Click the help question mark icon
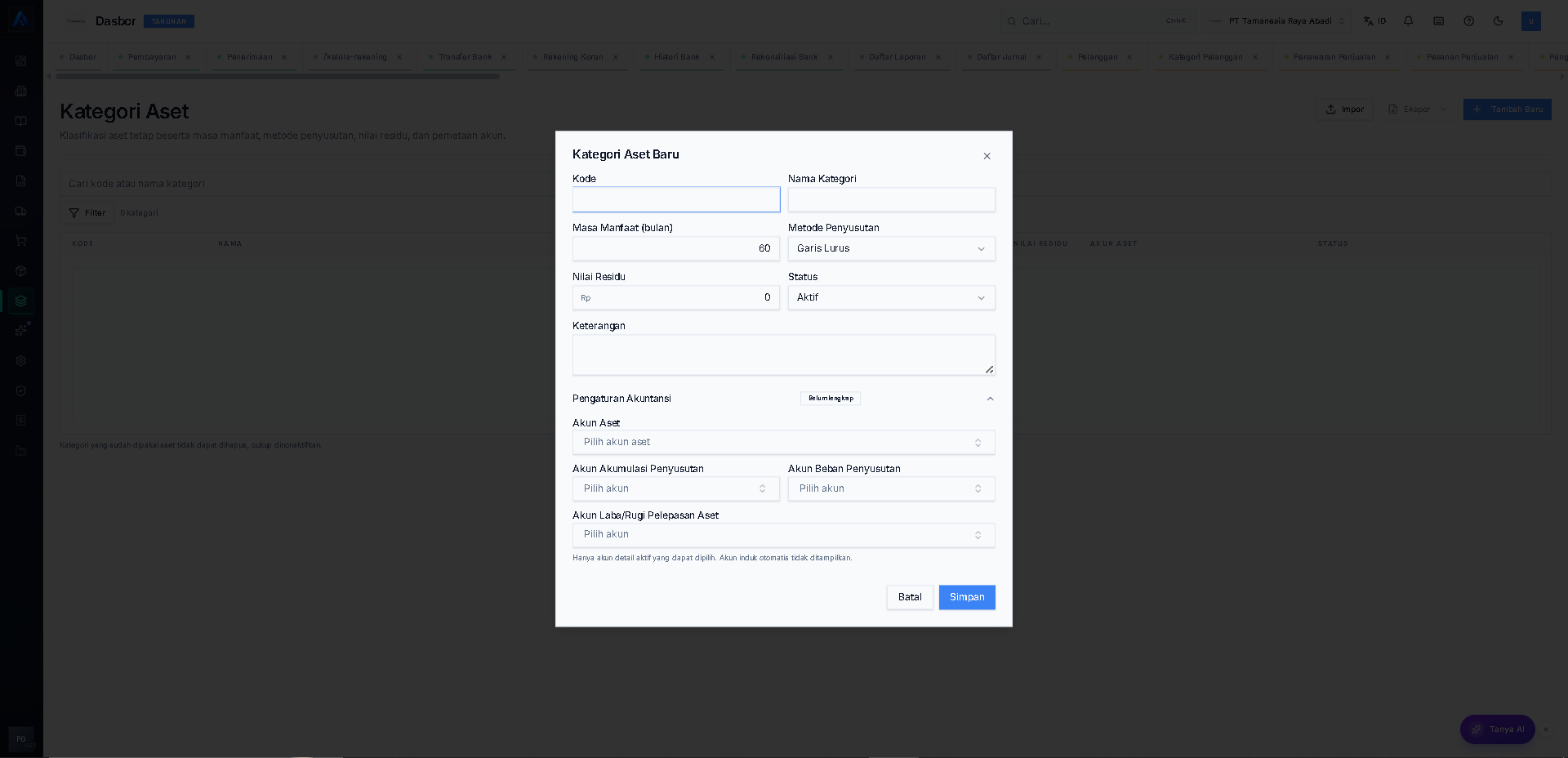 pos(1469,21)
